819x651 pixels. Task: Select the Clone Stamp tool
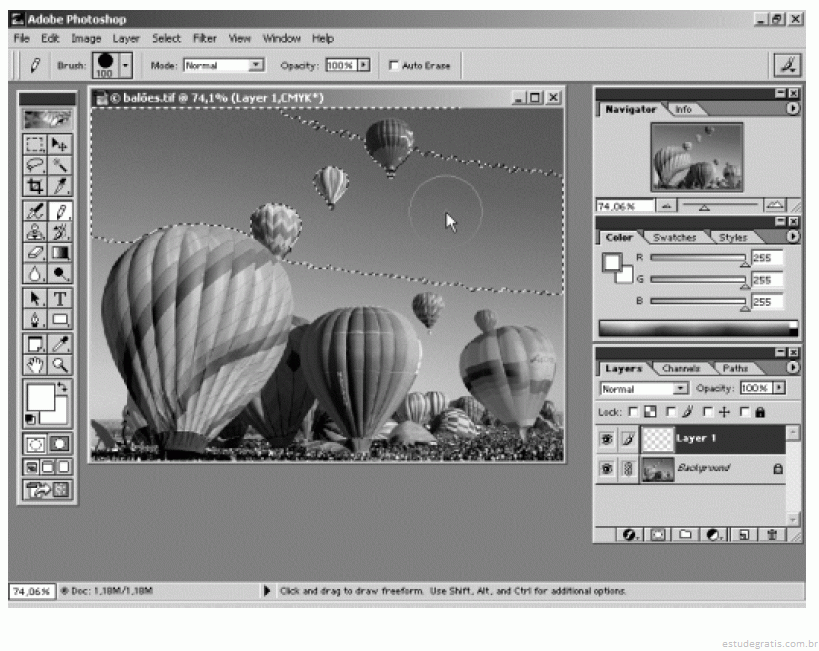(35, 231)
